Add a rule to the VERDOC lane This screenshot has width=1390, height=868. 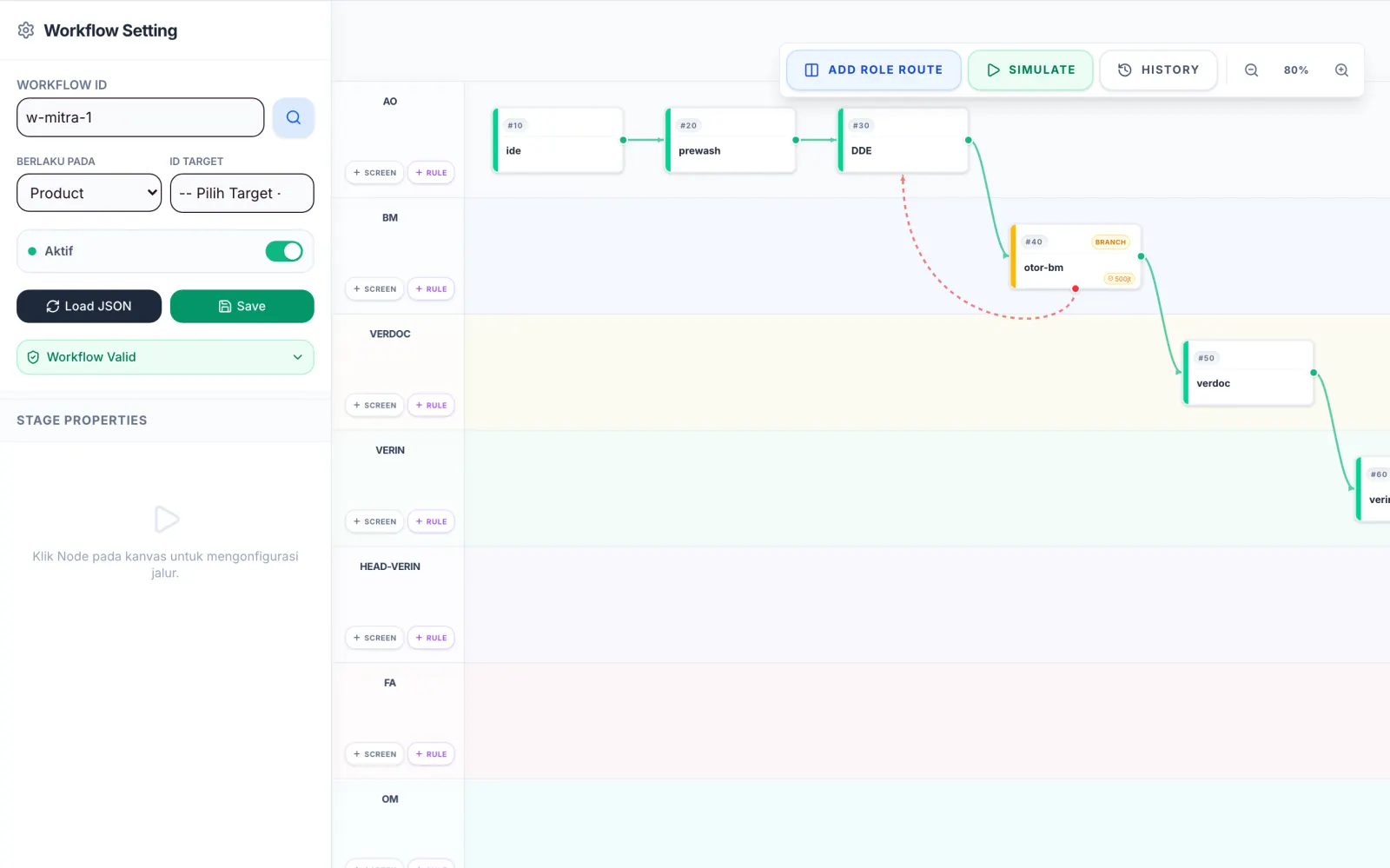click(x=431, y=406)
